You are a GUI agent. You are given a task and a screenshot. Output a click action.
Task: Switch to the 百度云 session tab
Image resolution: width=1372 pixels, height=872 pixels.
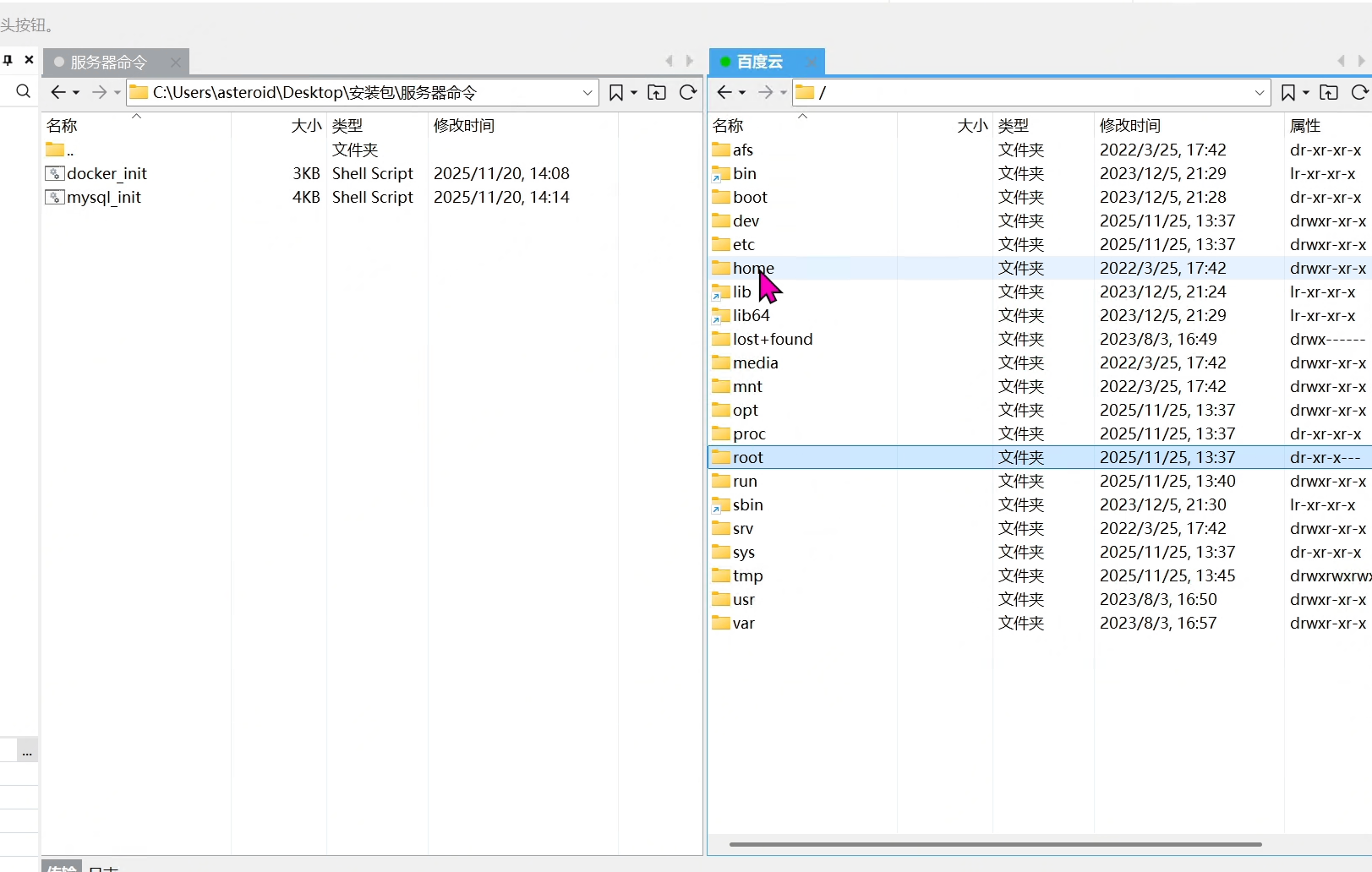pos(759,62)
